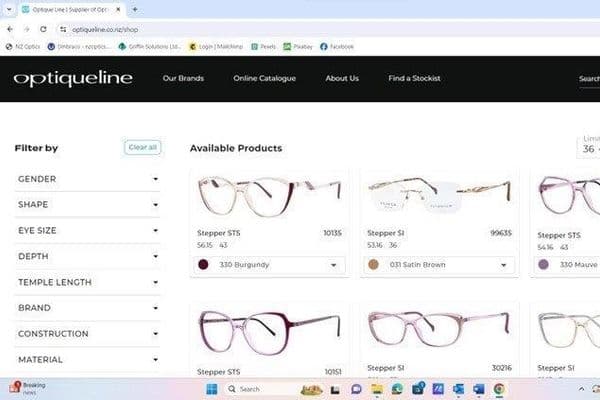Image resolution: width=600 pixels, height=400 pixels.
Task: Open the 330 Burgundy colour dropdown
Action: pos(269,265)
